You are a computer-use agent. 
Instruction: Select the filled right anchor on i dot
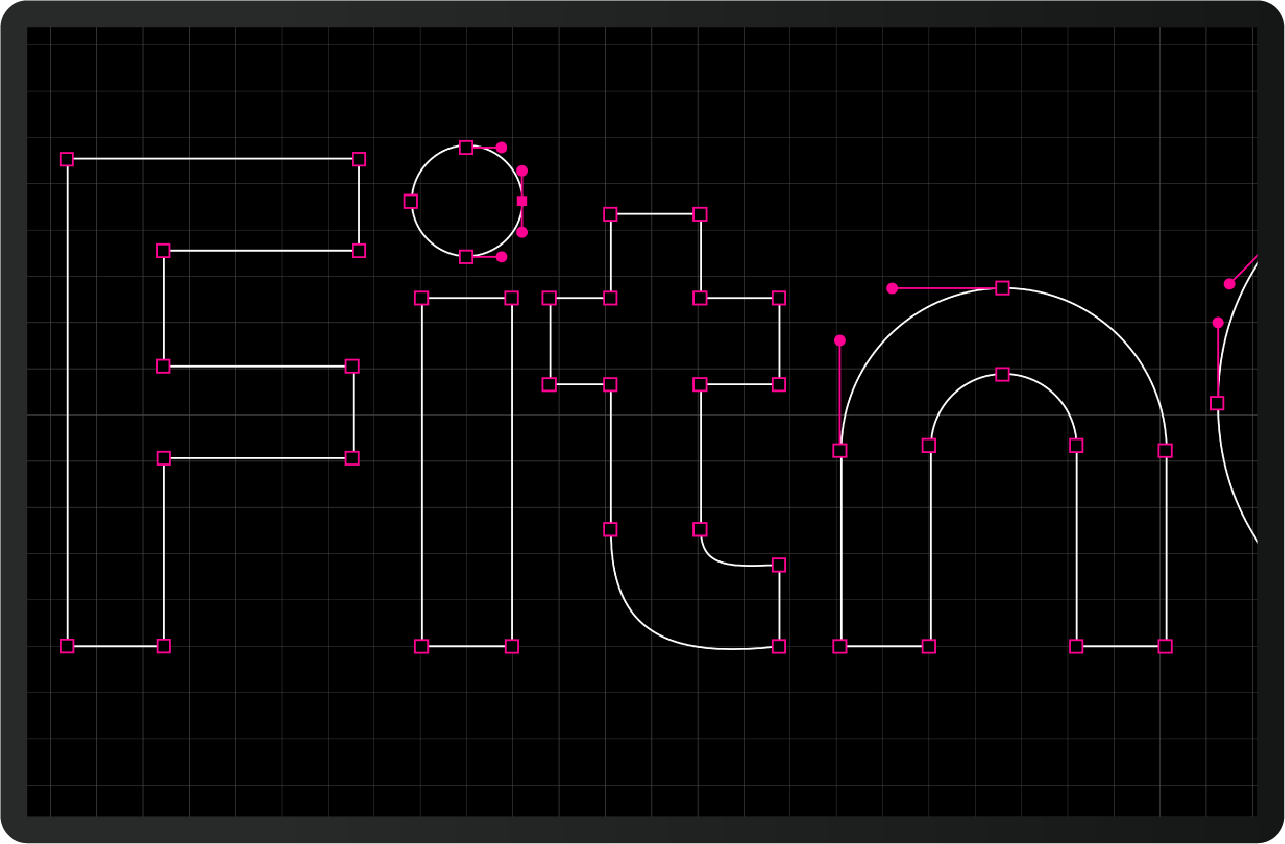522,201
